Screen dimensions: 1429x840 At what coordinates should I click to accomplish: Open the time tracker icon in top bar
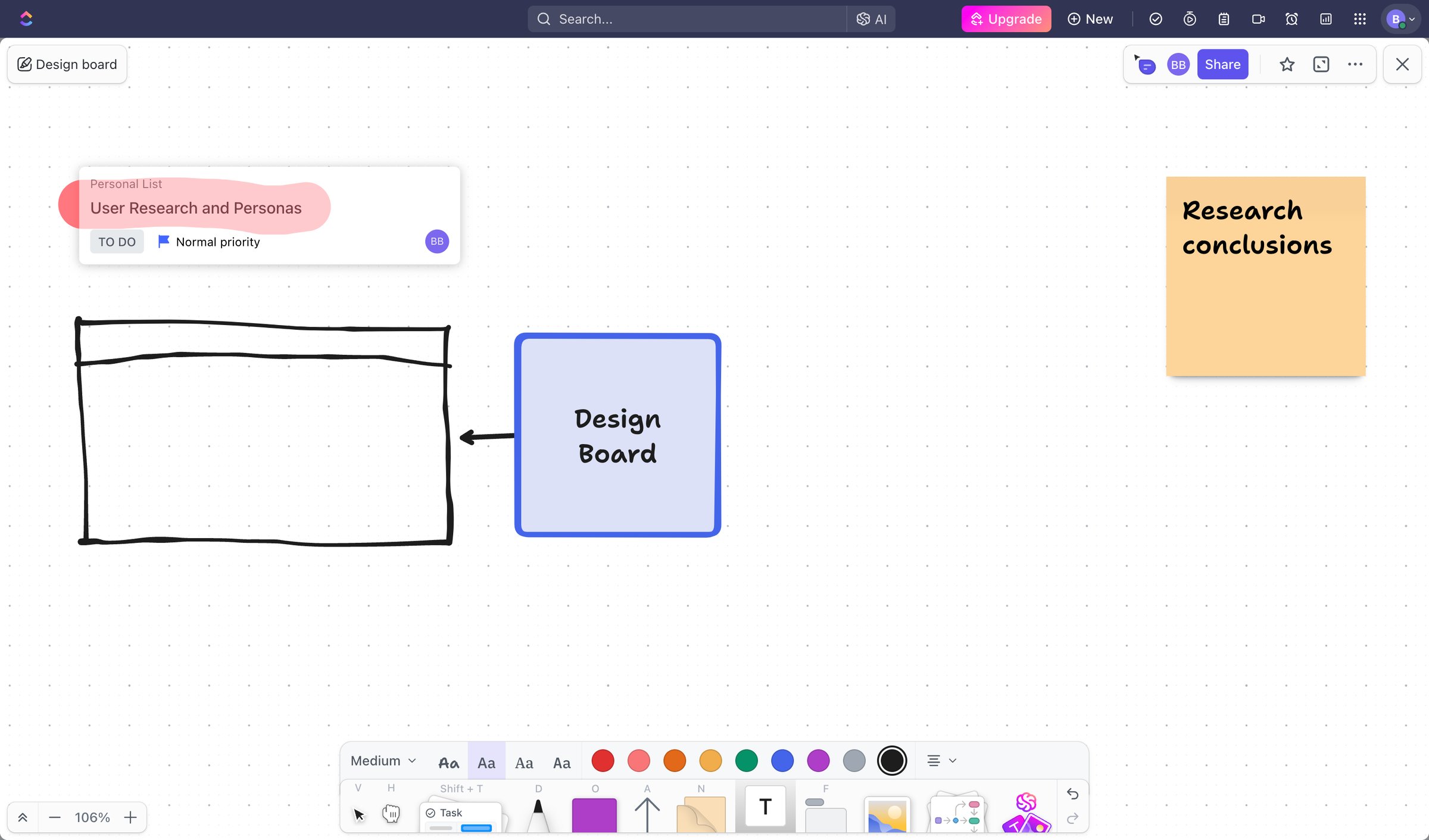pos(1189,19)
